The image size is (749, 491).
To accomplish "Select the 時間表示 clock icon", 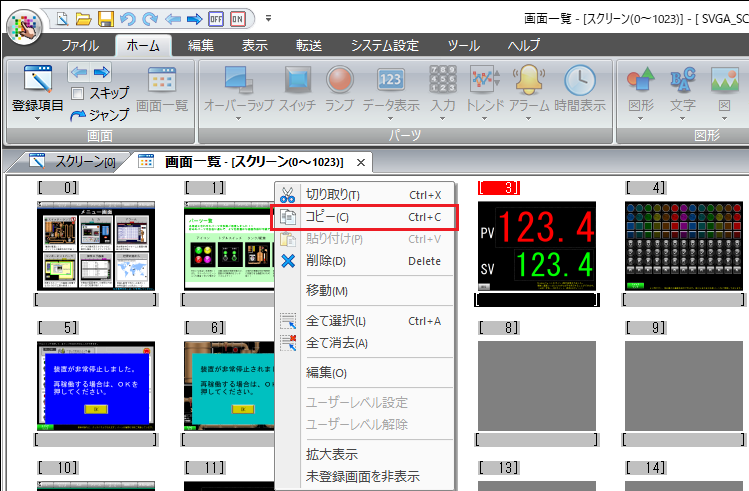I will (x=580, y=82).
